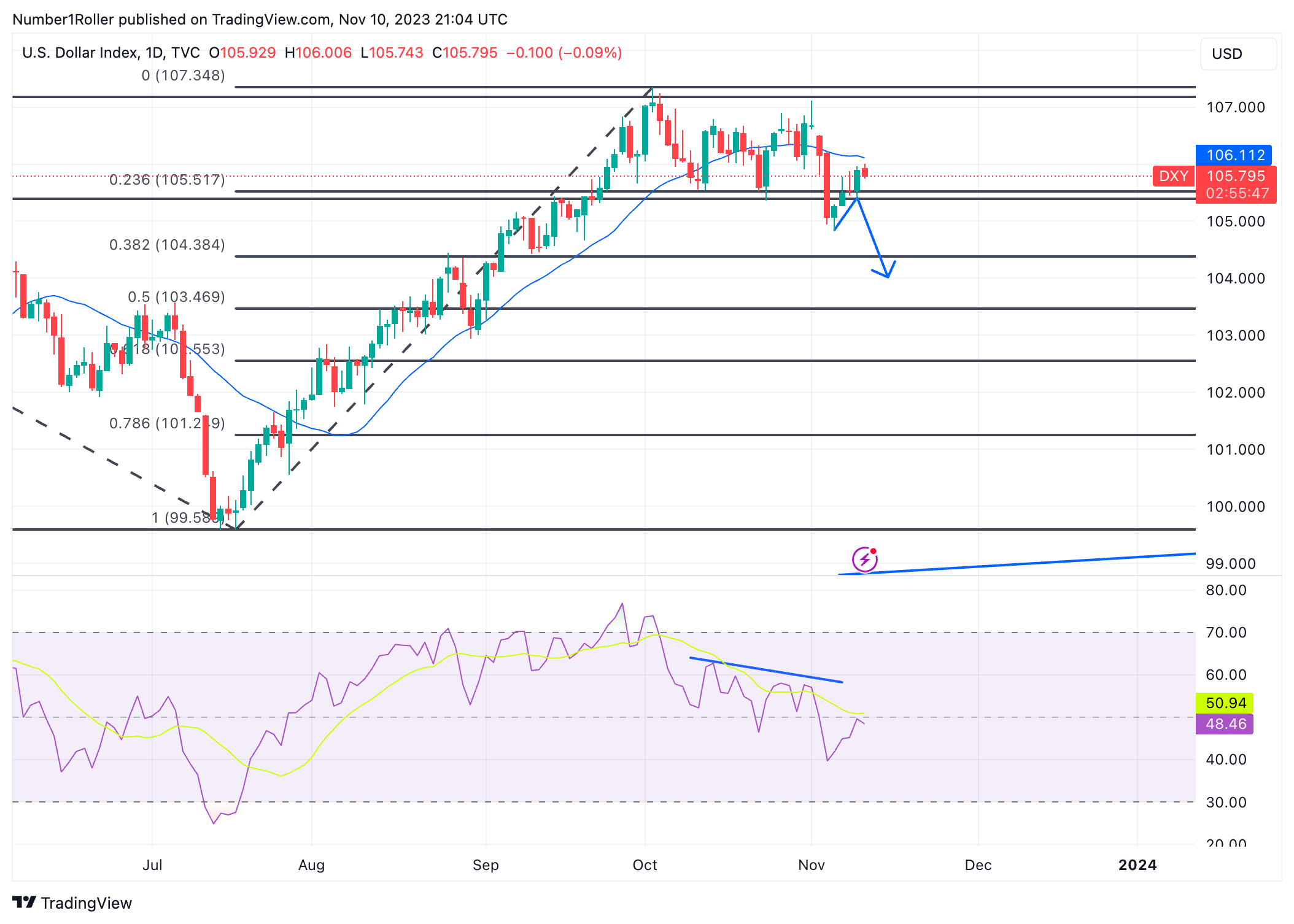Click the red countdown timer 02:55:47
The width and height of the screenshot is (1294, 924).
pos(1236,193)
